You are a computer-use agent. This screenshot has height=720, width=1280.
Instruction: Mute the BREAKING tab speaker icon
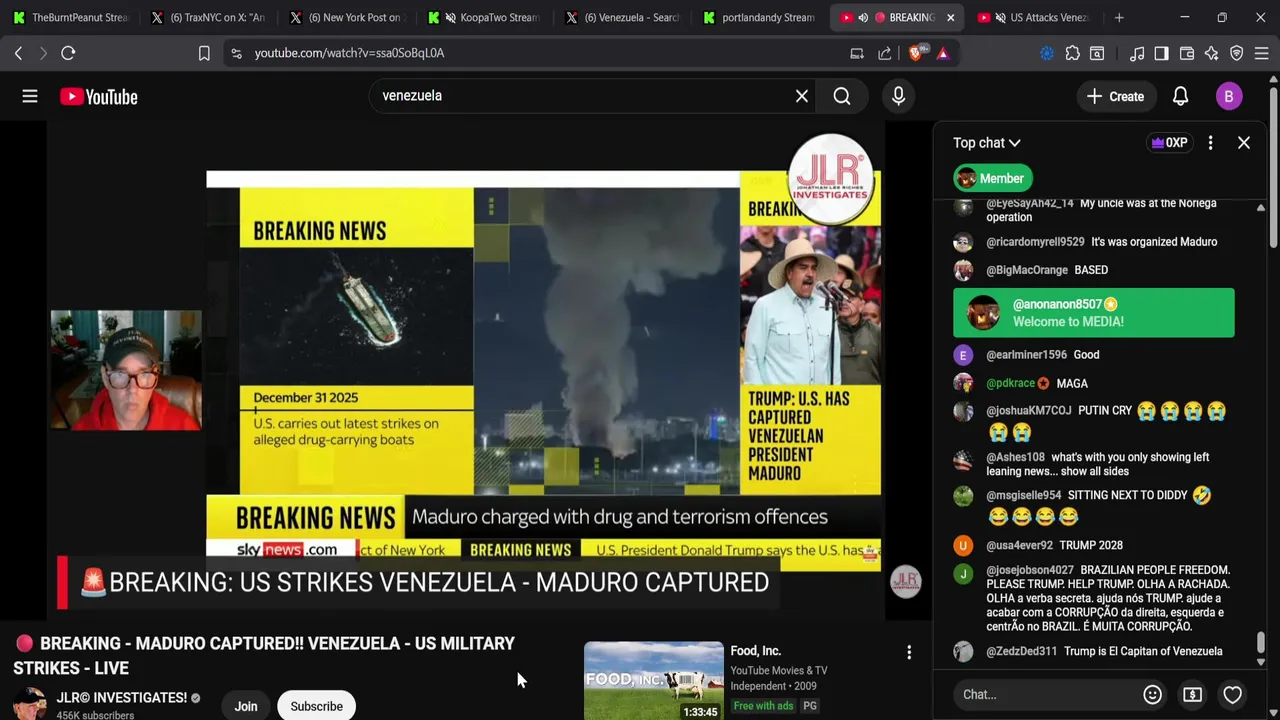click(863, 17)
